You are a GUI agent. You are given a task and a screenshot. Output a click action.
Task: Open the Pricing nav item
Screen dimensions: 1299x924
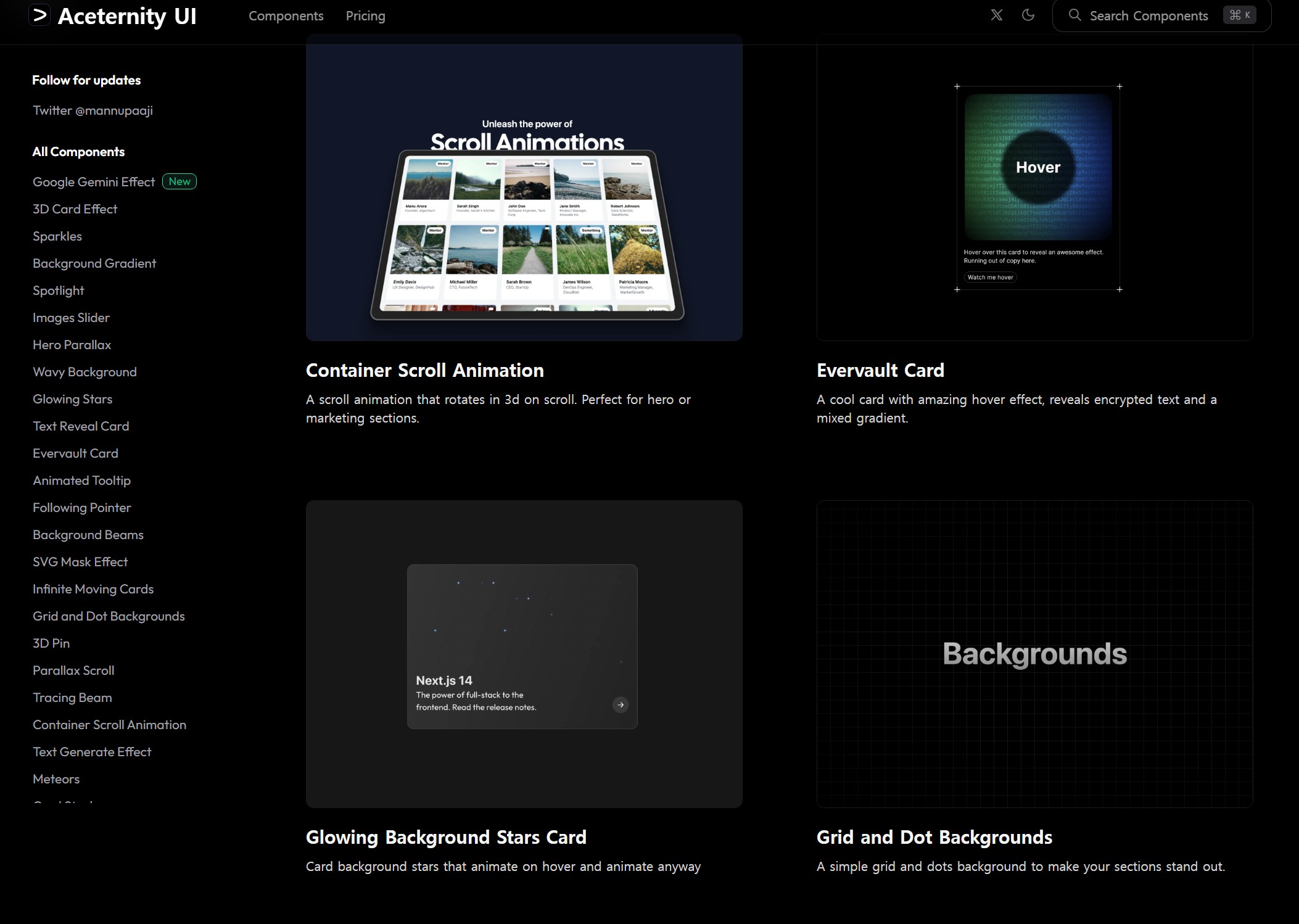point(365,16)
